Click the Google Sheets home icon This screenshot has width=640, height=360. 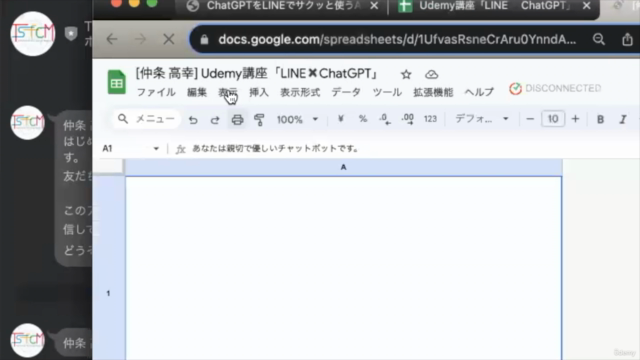tap(116, 82)
